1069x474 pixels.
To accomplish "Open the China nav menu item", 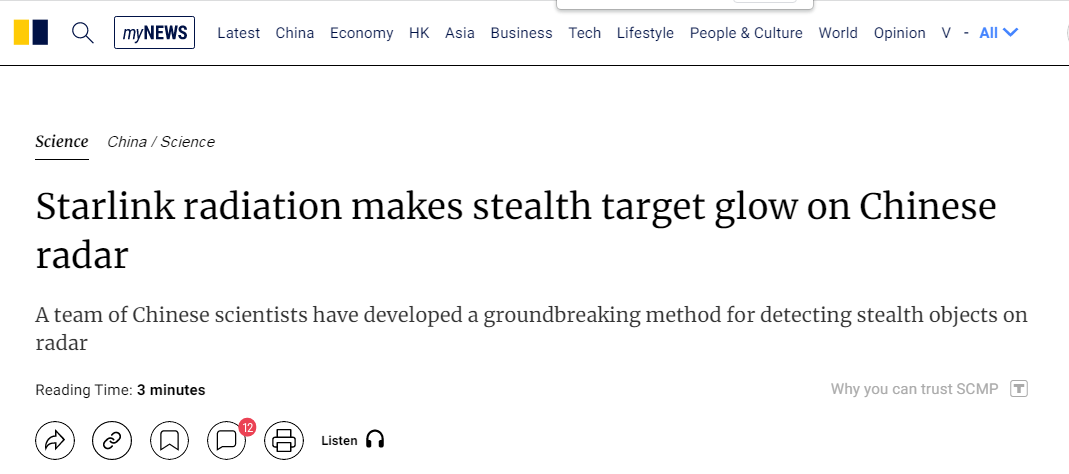I will click(x=295, y=33).
